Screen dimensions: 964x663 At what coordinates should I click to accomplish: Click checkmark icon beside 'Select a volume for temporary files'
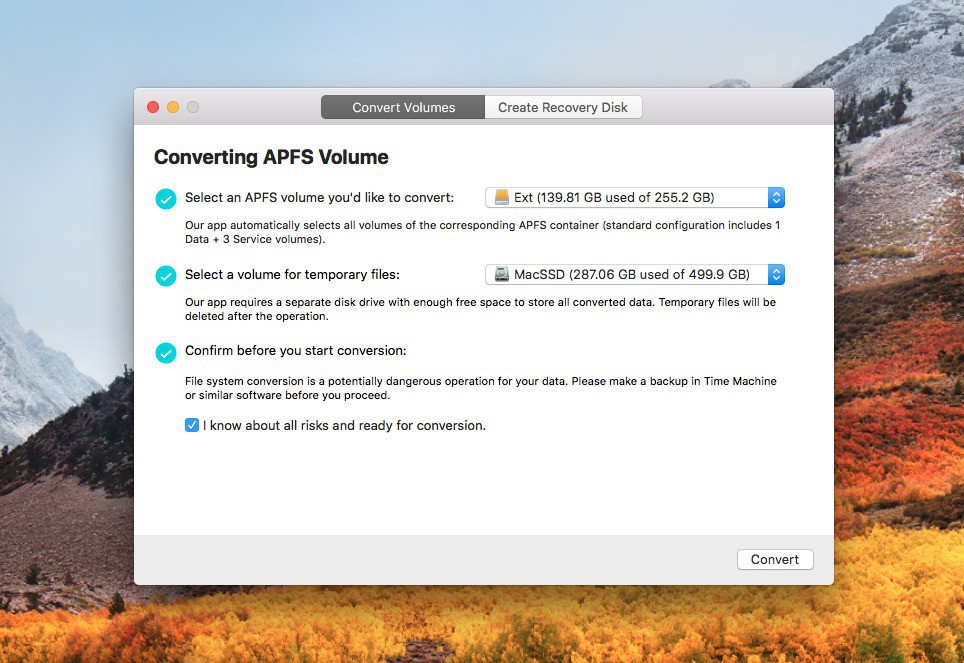(165, 276)
